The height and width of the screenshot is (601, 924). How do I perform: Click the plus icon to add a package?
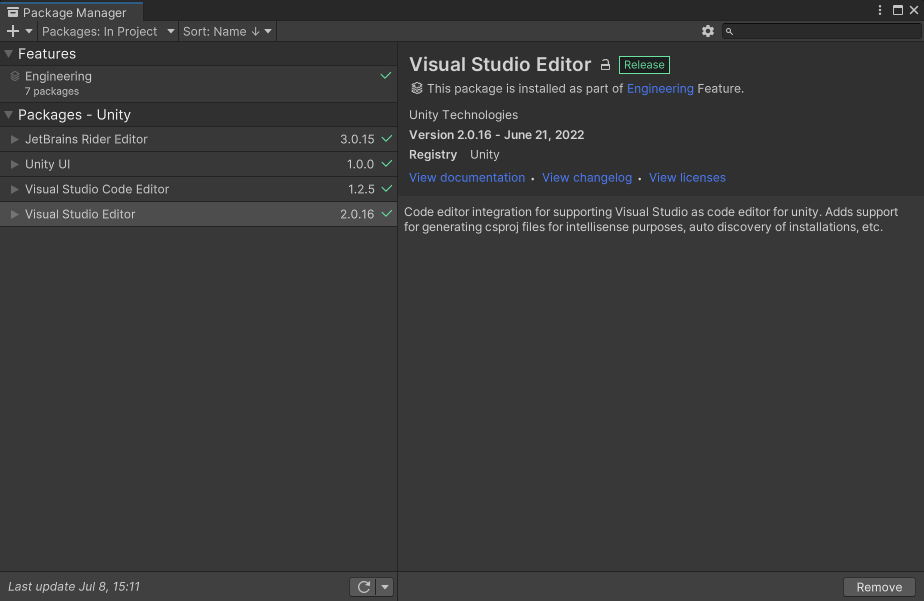click(13, 31)
